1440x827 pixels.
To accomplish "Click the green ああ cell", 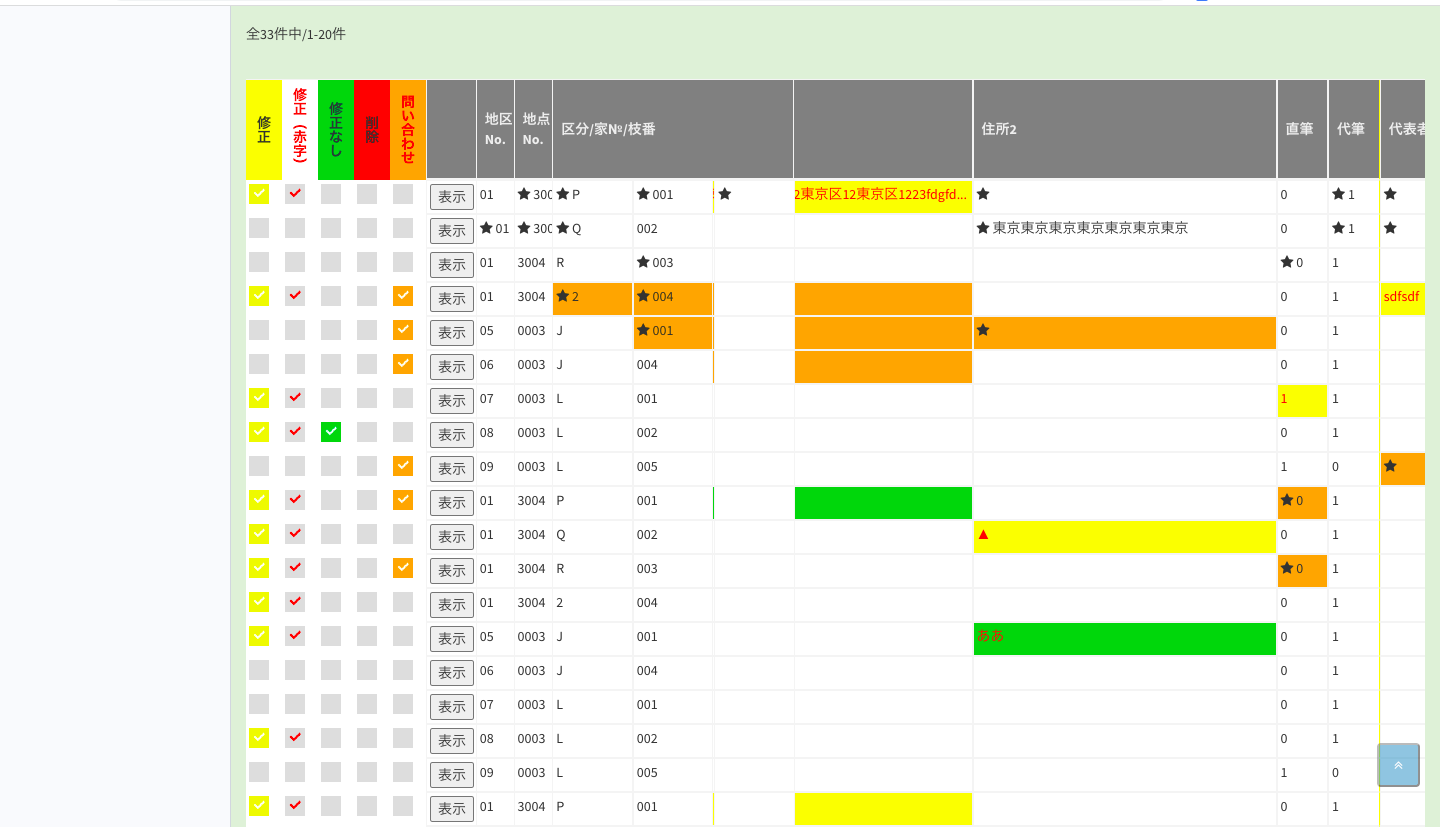I will pyautogui.click(x=1125, y=637).
